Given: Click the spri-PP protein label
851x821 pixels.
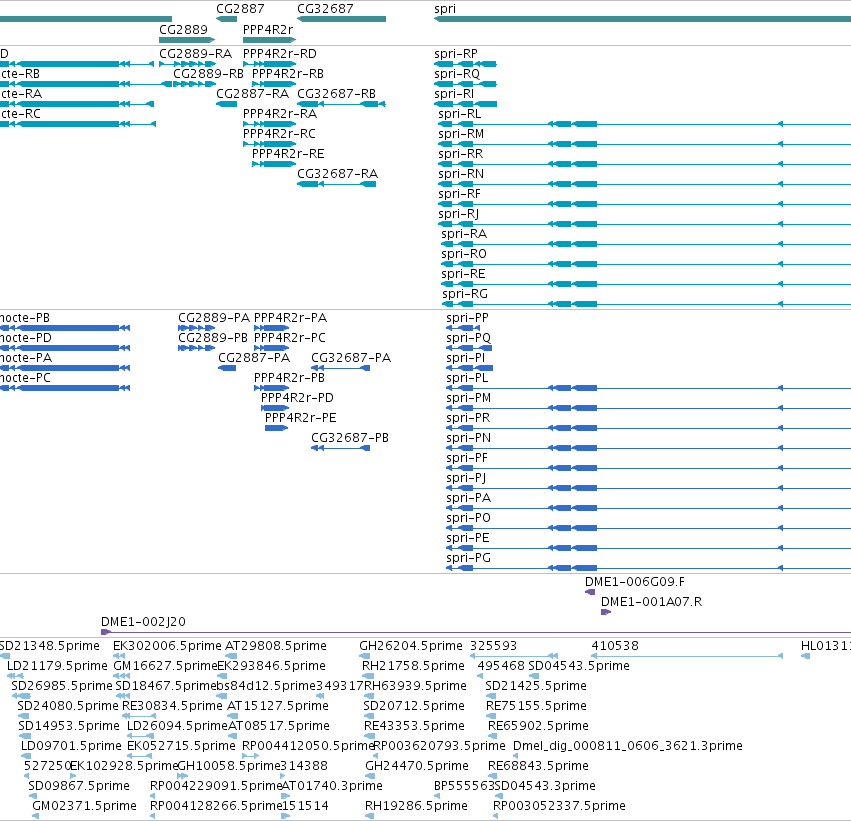Looking at the screenshot, I should (467, 319).
